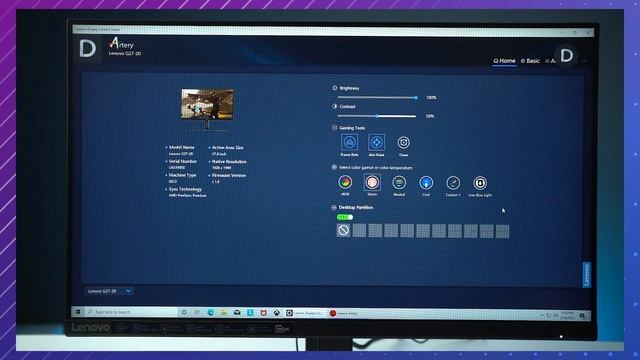Screen dimensions: 640x360
Task: Click the Sync Technology label
Action: pyautogui.click(x=185, y=189)
